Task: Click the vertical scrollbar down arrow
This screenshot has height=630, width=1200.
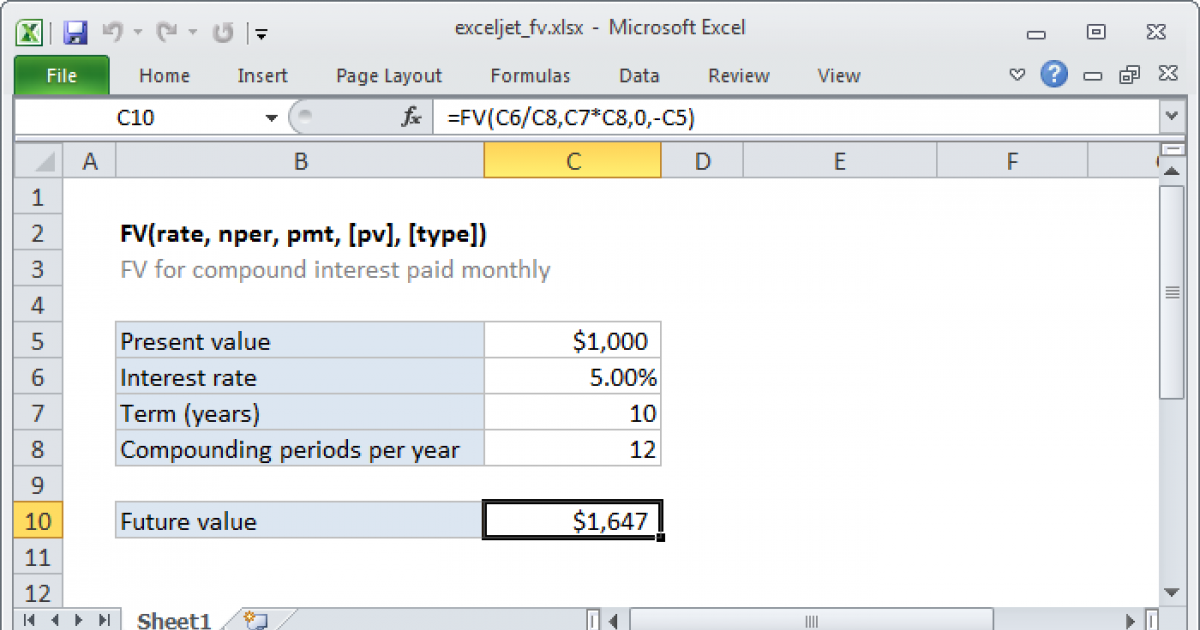Action: (1172, 592)
